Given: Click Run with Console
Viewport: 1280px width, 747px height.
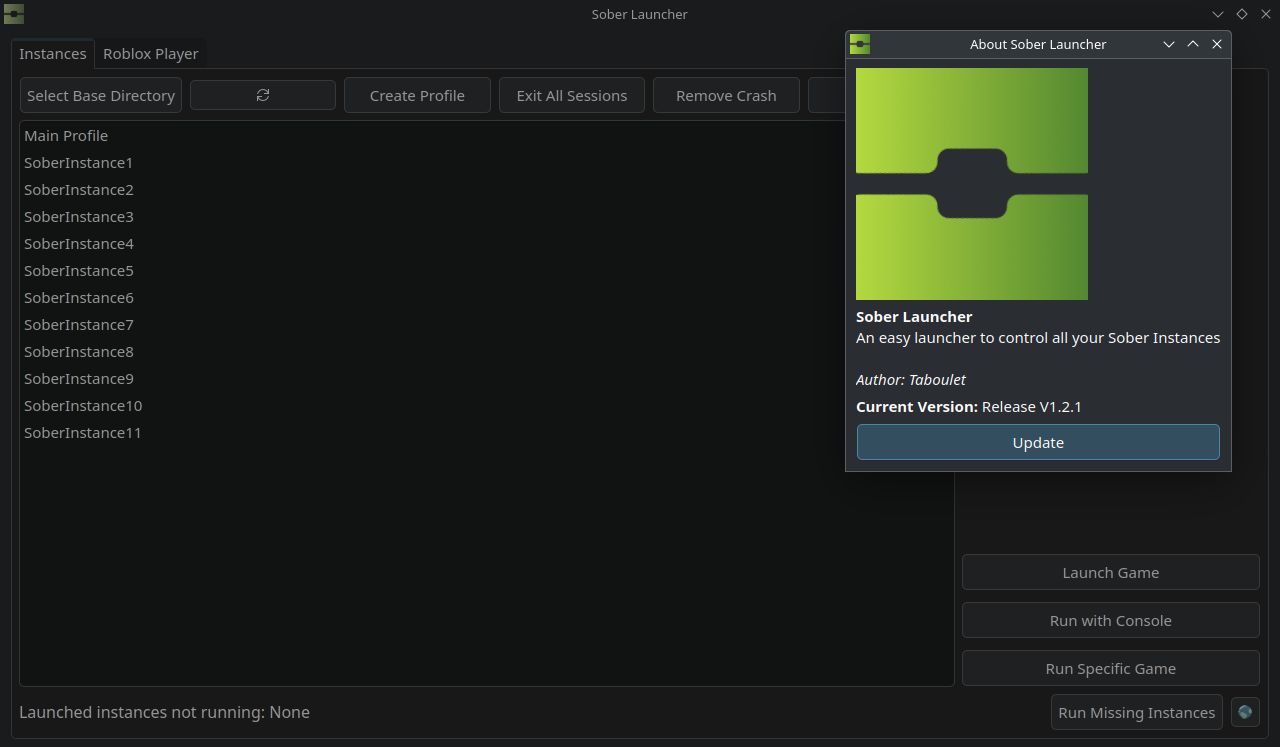Looking at the screenshot, I should (x=1110, y=621).
